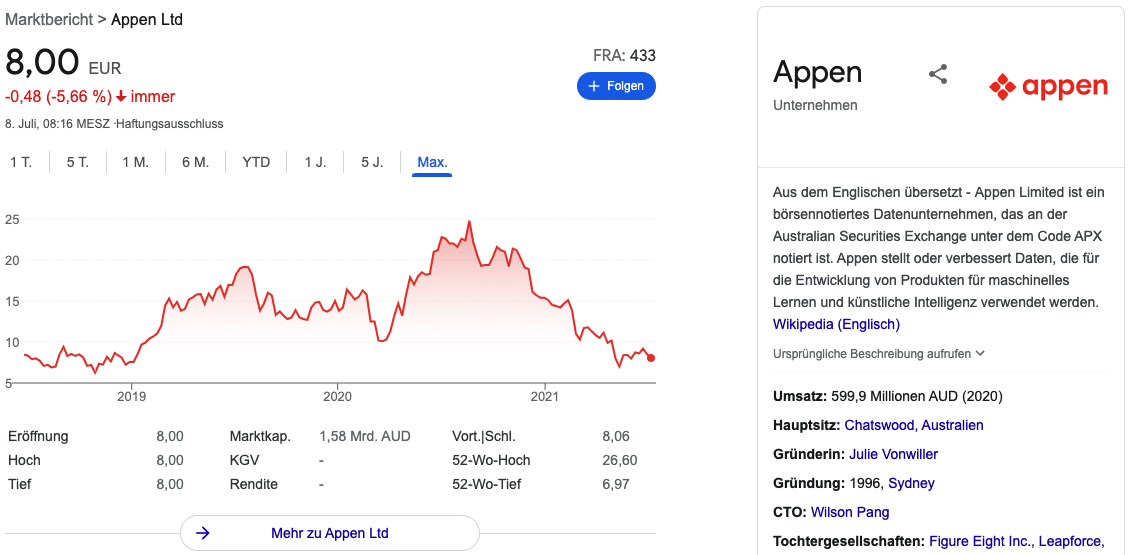Expand Ursprüngliche Beschreibung aufrufen
Screen dimensions: 1133x555
click(879, 354)
